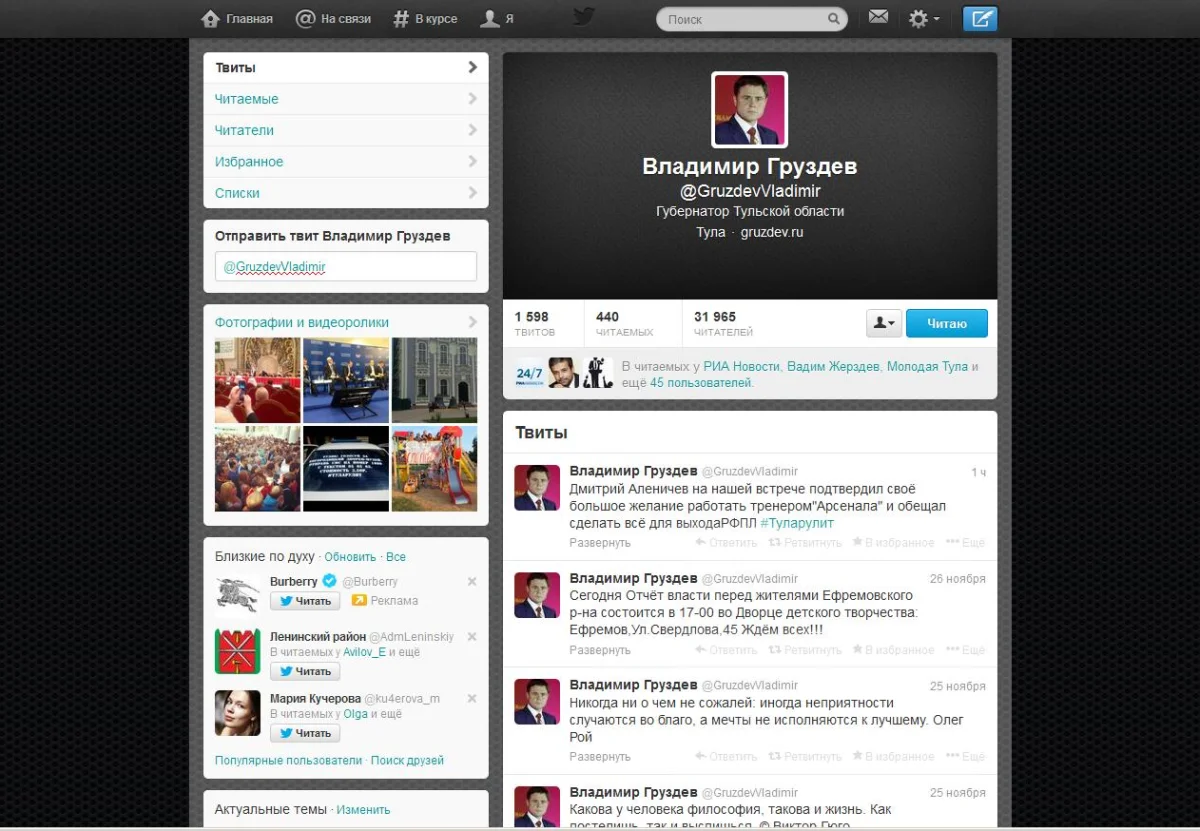
Task: Expand first tweet with Развернуть
Action: point(600,543)
